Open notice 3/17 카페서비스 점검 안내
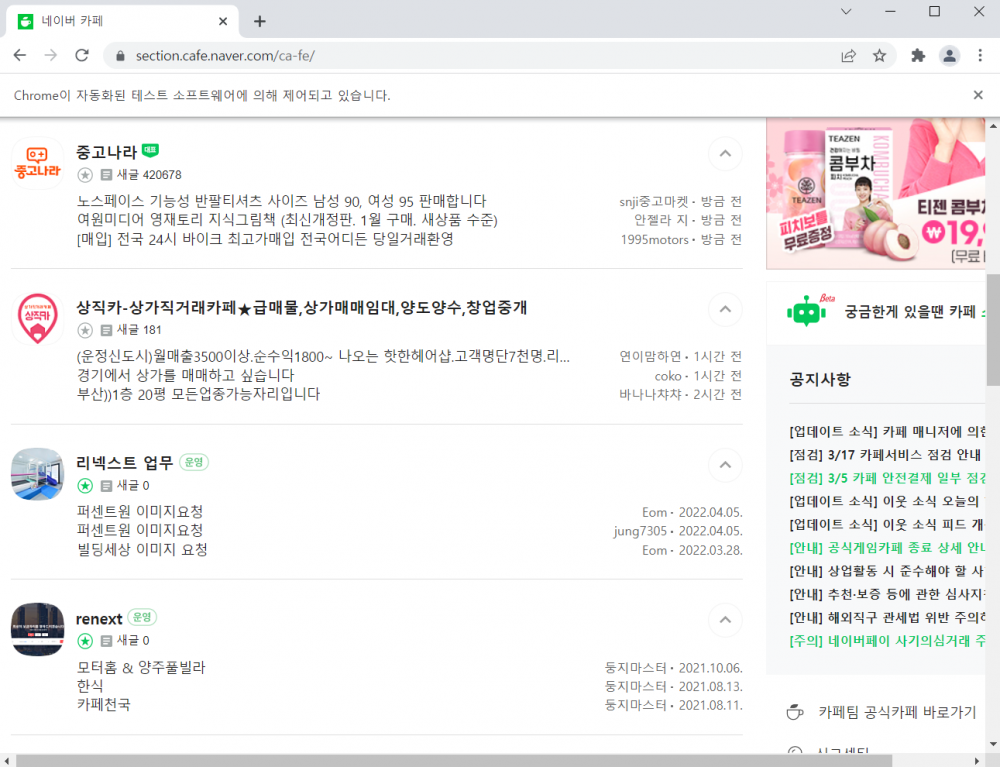 pyautogui.click(x=885, y=455)
